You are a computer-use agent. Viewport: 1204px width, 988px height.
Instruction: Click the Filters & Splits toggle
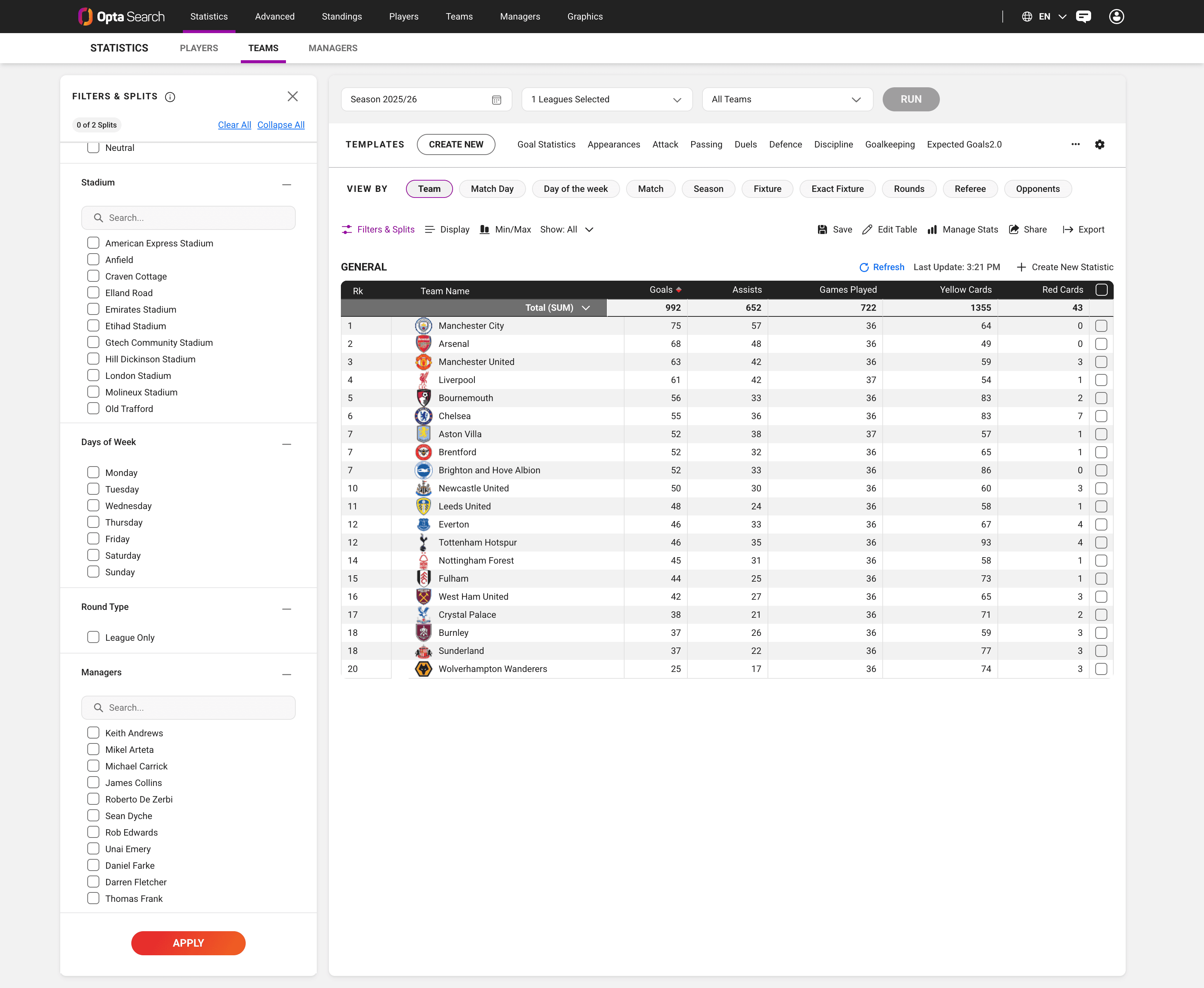pos(378,230)
